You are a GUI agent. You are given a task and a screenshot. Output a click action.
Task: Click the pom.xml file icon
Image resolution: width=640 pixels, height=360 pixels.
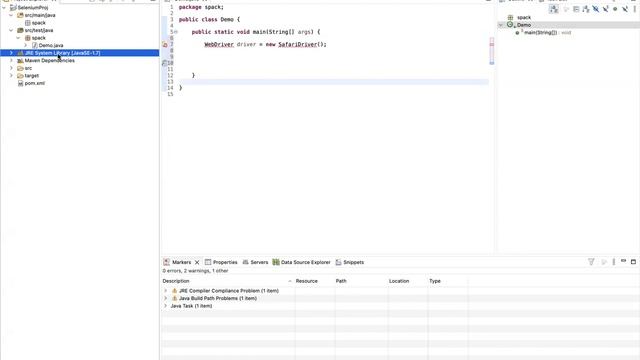click(20, 83)
